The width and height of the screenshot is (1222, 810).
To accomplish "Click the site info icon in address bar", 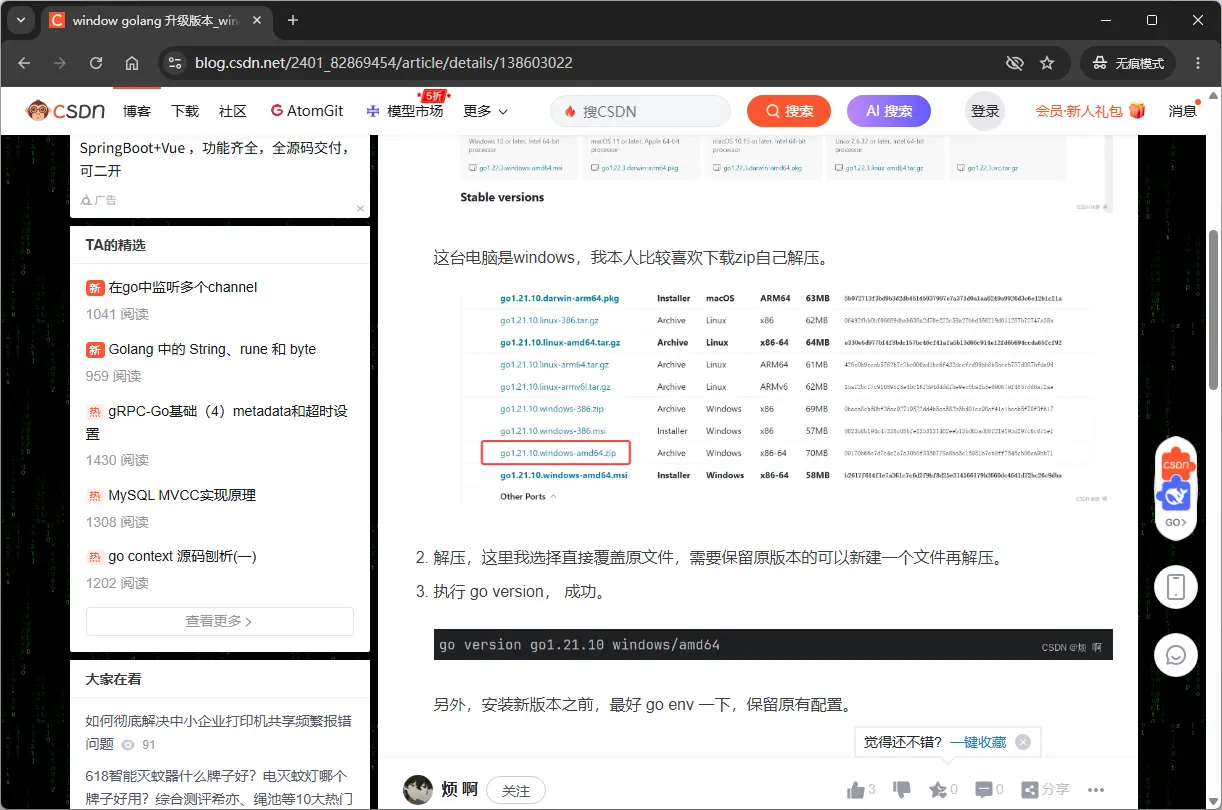I will coord(175,63).
